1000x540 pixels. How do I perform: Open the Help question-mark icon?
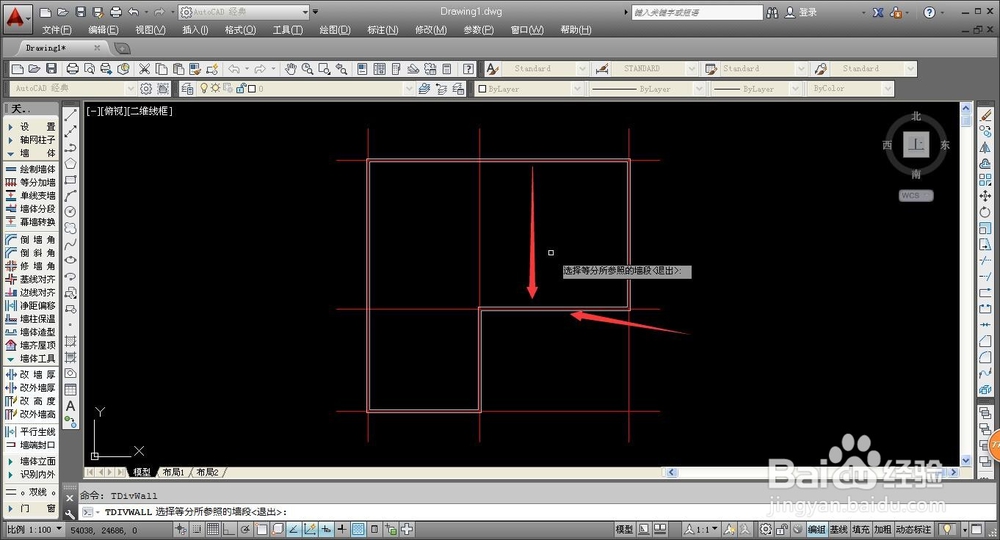[x=469, y=69]
